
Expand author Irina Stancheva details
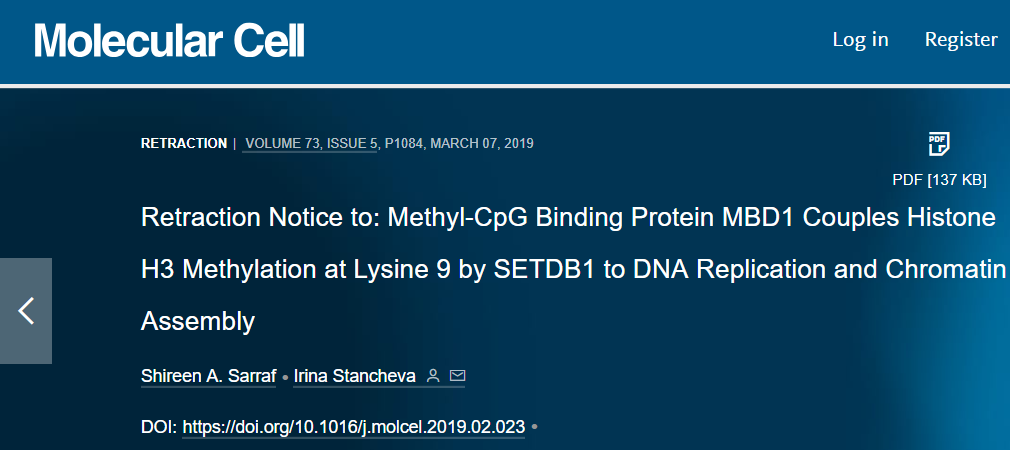click(x=354, y=376)
